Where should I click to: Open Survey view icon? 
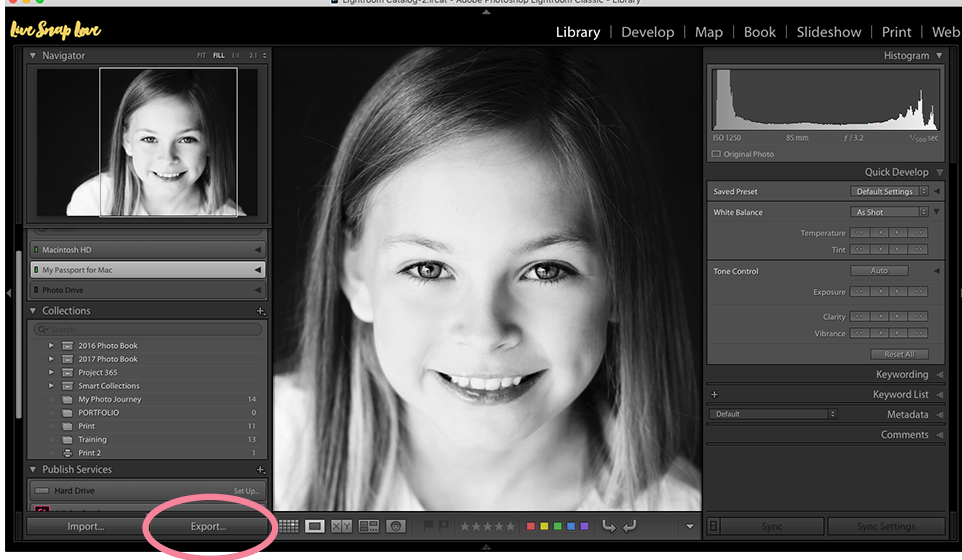coord(369,526)
